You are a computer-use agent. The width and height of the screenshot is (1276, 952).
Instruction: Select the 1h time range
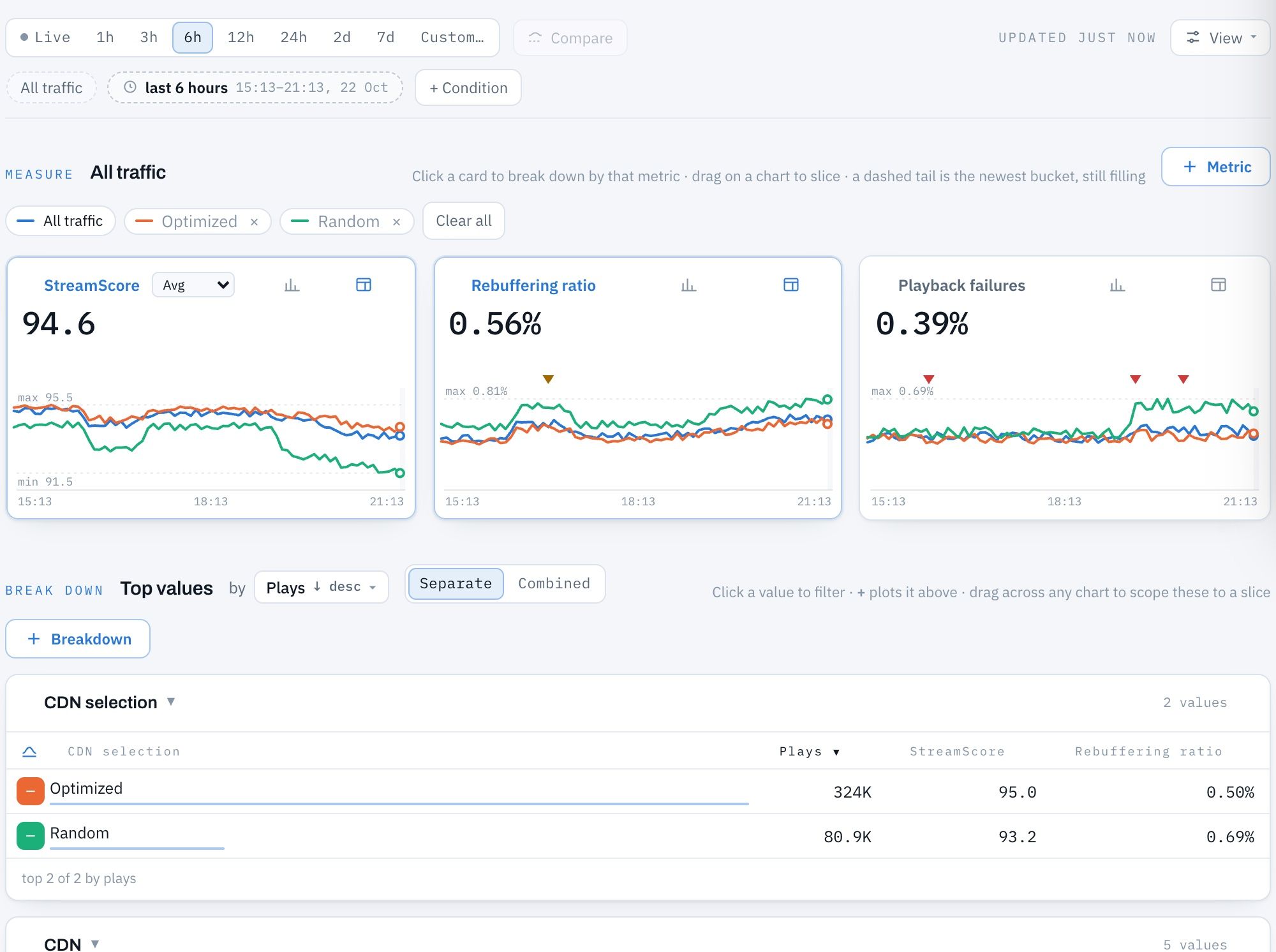click(105, 38)
